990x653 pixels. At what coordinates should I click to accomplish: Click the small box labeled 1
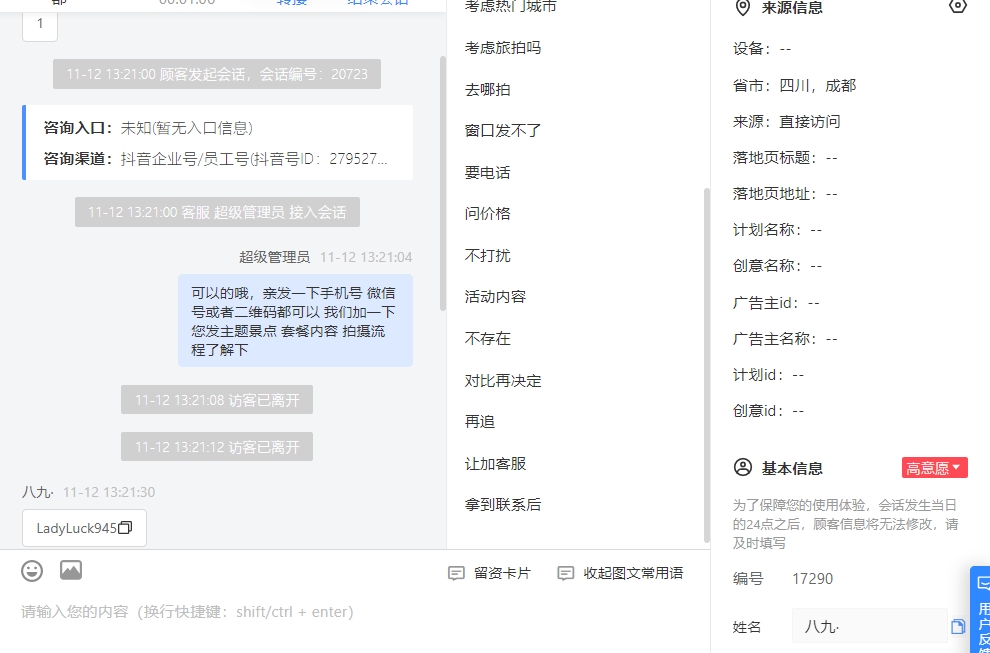(40, 24)
